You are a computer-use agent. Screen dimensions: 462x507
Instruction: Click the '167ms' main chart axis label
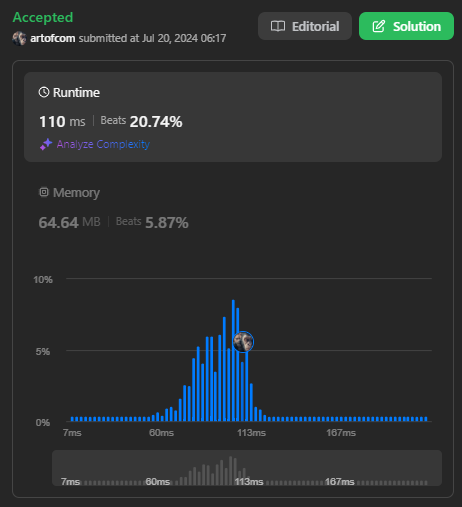(341, 433)
